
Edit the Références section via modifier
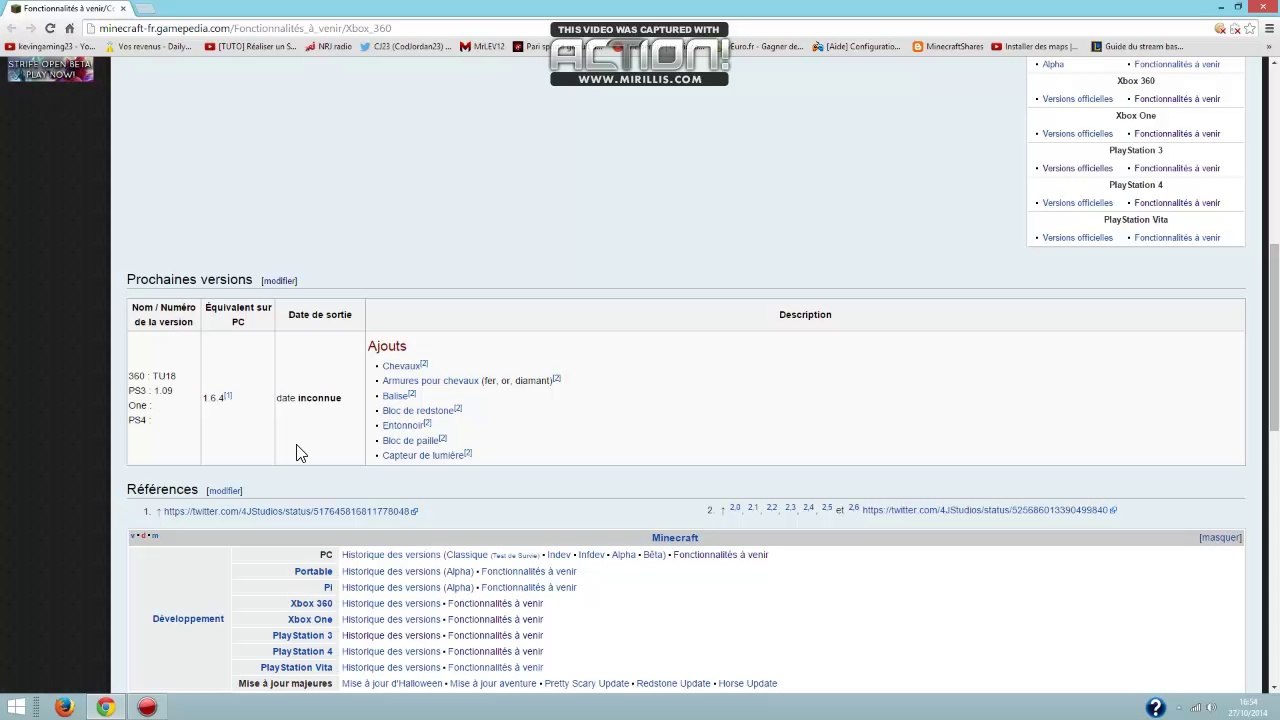pos(224,491)
